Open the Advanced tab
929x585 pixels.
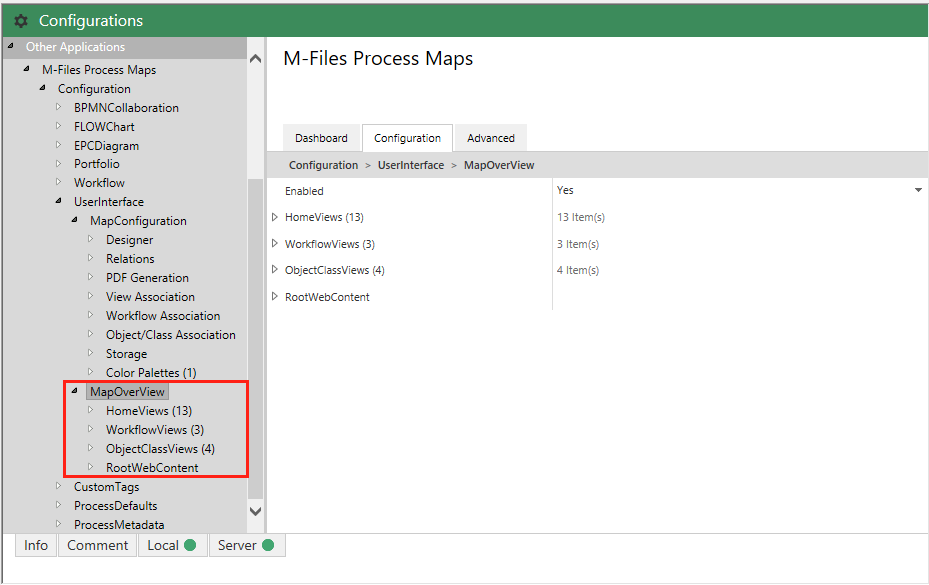[x=491, y=138]
